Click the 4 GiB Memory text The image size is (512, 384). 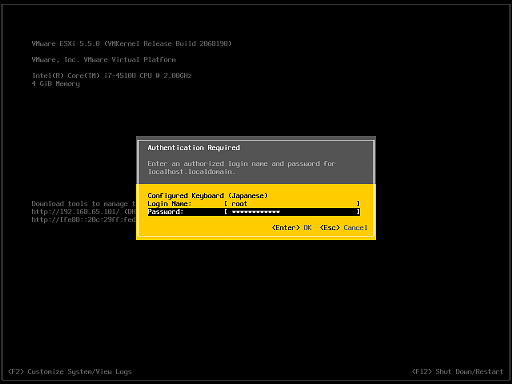click(x=56, y=84)
